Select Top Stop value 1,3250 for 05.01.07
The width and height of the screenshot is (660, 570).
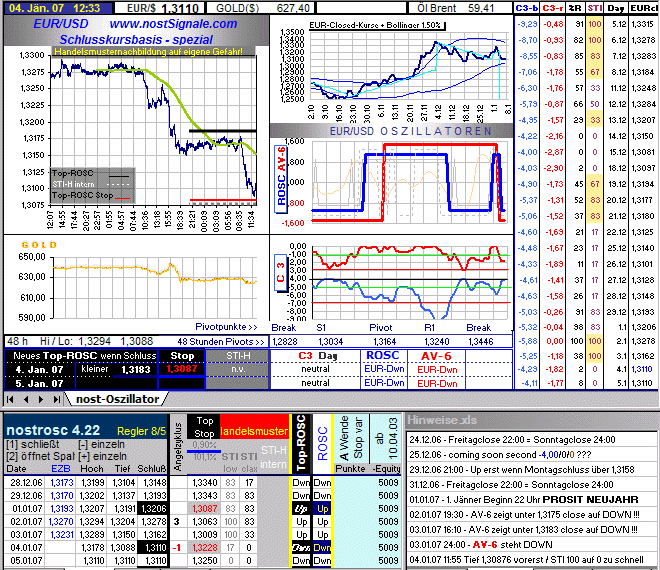pos(205,561)
